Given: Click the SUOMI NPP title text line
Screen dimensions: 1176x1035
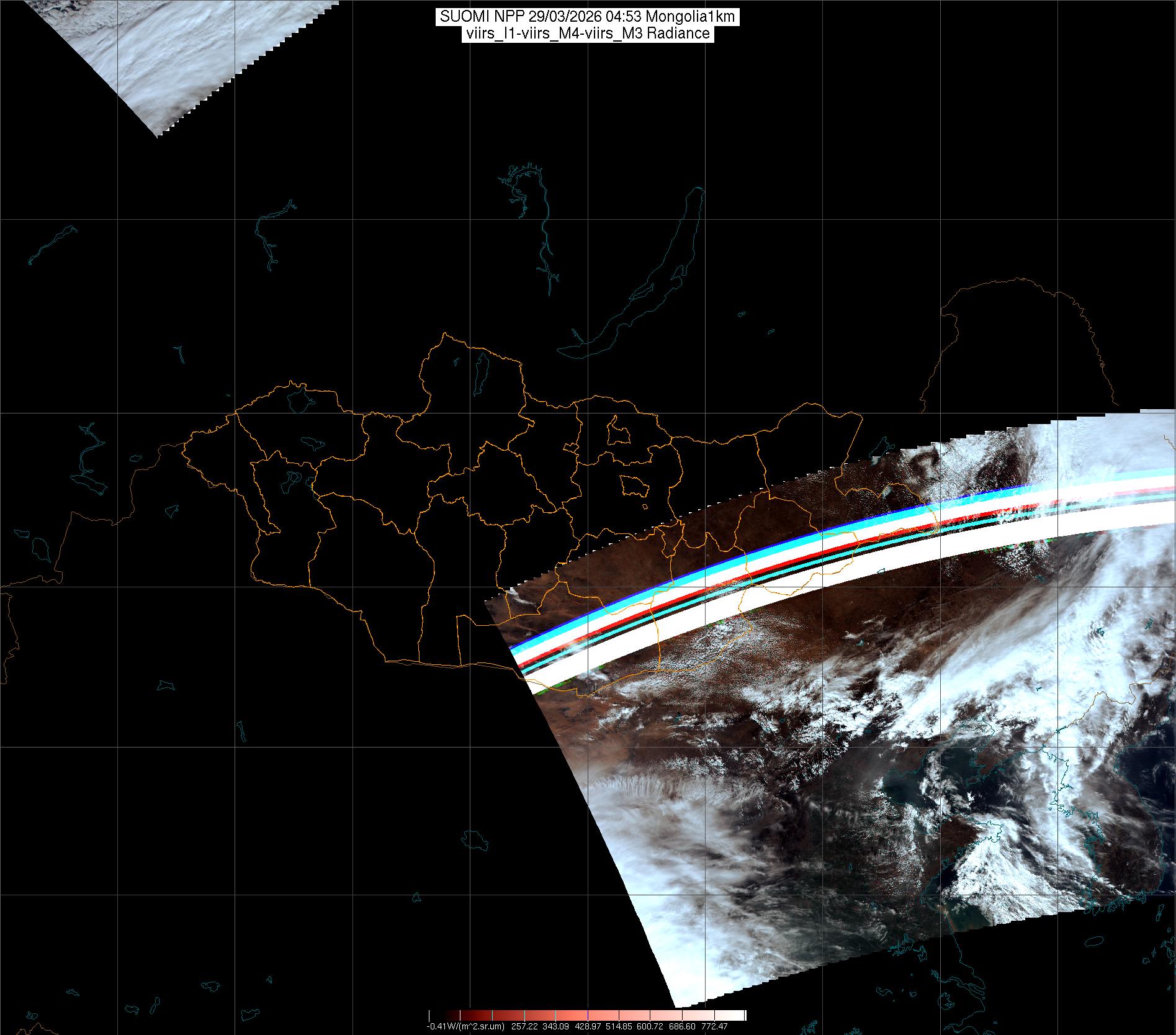Looking at the screenshot, I should click(587, 17).
